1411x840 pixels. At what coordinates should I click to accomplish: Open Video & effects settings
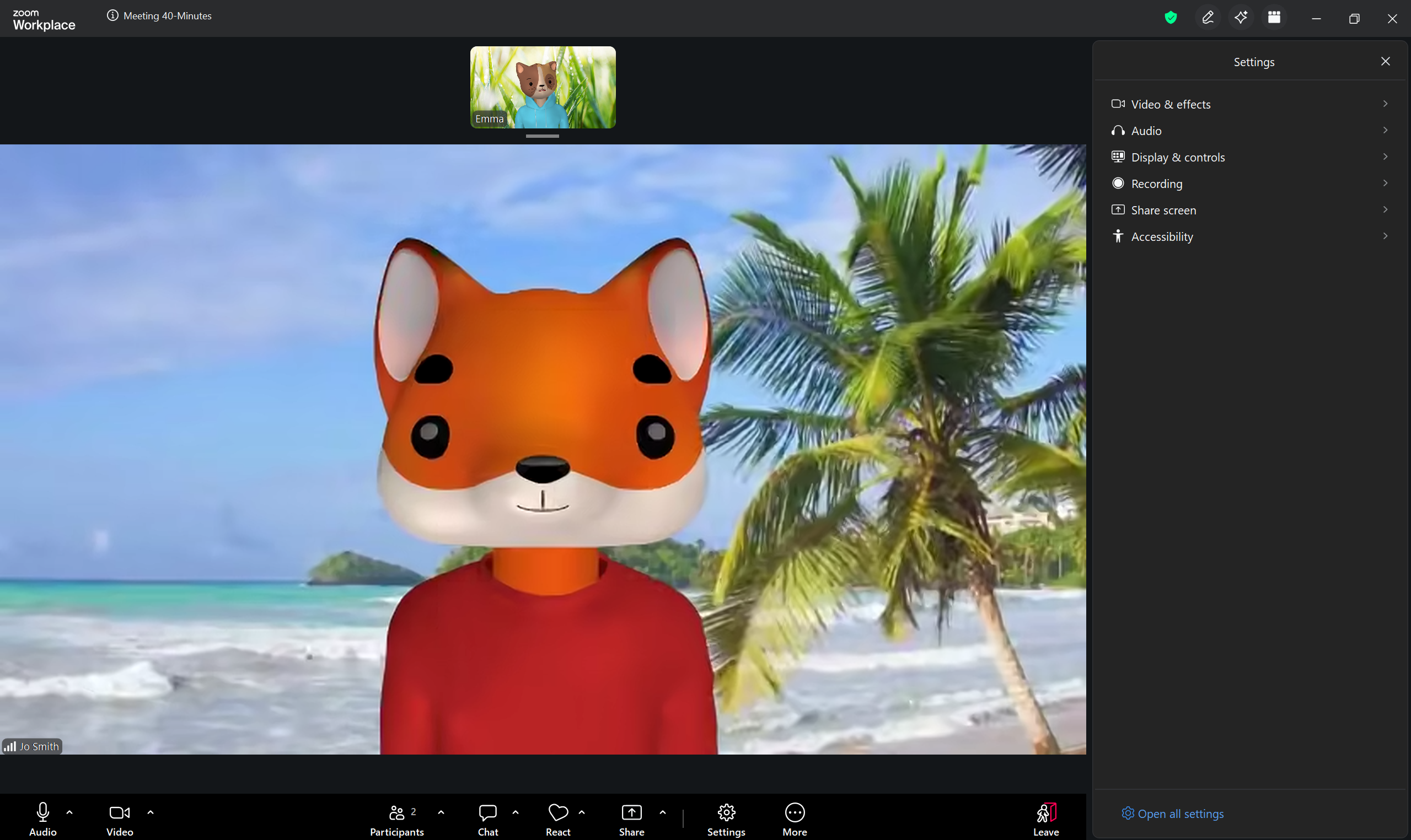tap(1250, 104)
